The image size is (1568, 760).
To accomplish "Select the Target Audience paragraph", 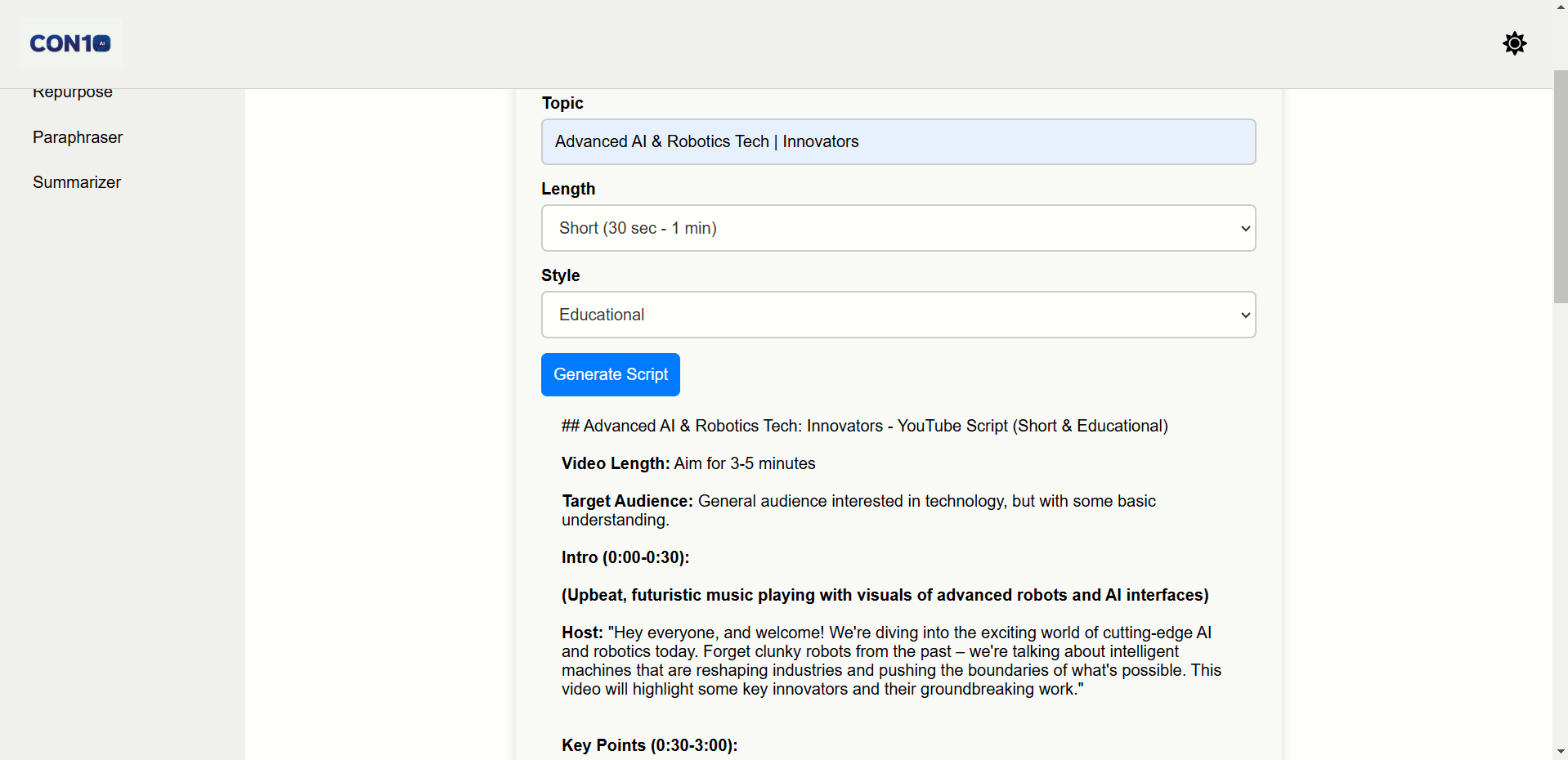I will pos(858,510).
